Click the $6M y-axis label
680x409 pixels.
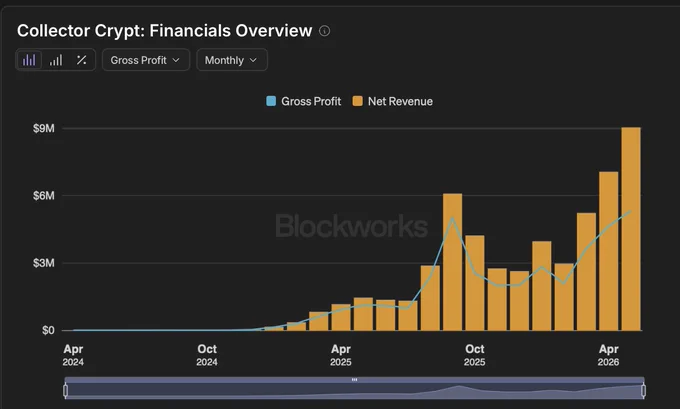pyautogui.click(x=44, y=196)
